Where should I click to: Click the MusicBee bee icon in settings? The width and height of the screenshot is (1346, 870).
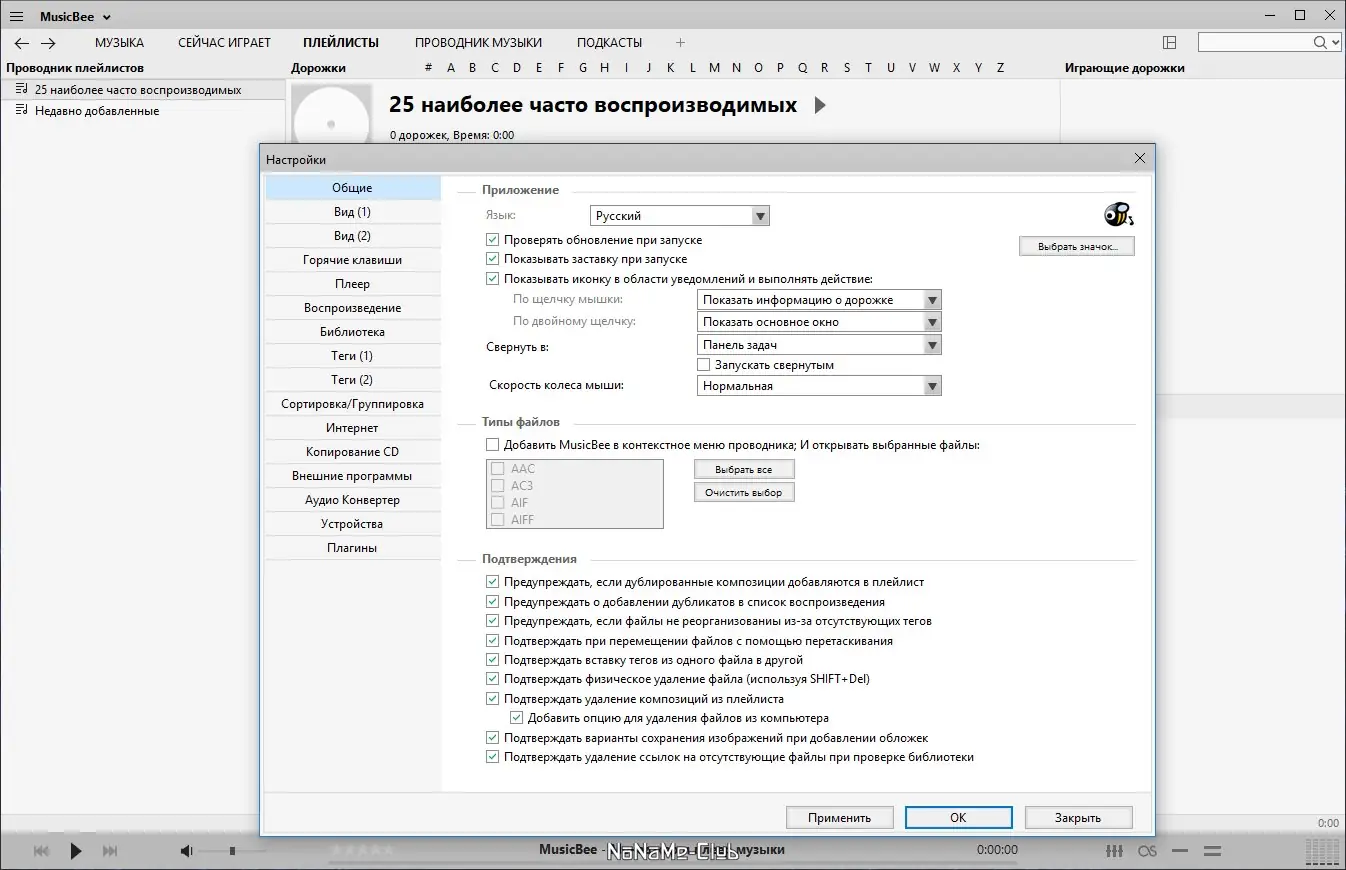coord(1118,214)
